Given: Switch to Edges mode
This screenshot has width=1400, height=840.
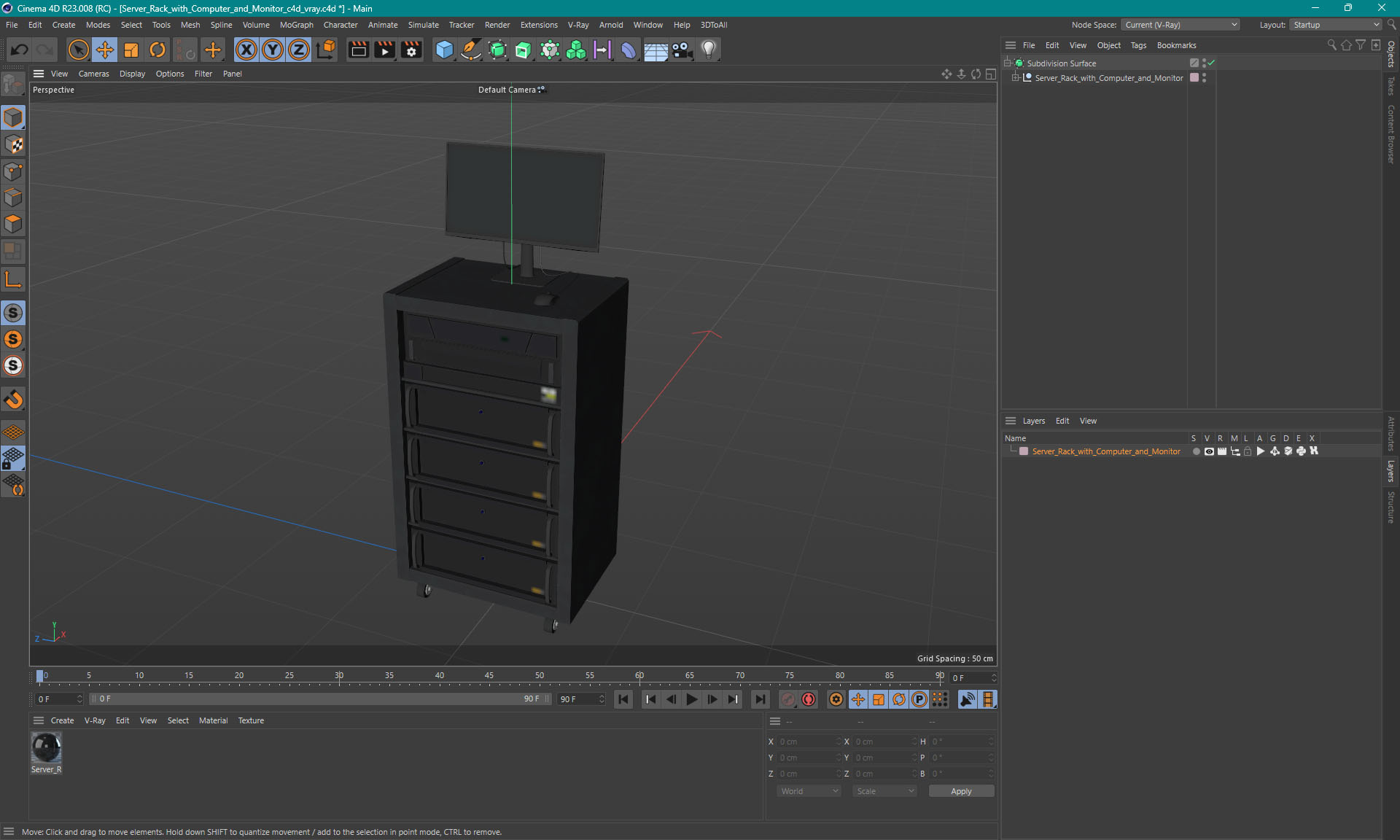Looking at the screenshot, I should 13,198.
